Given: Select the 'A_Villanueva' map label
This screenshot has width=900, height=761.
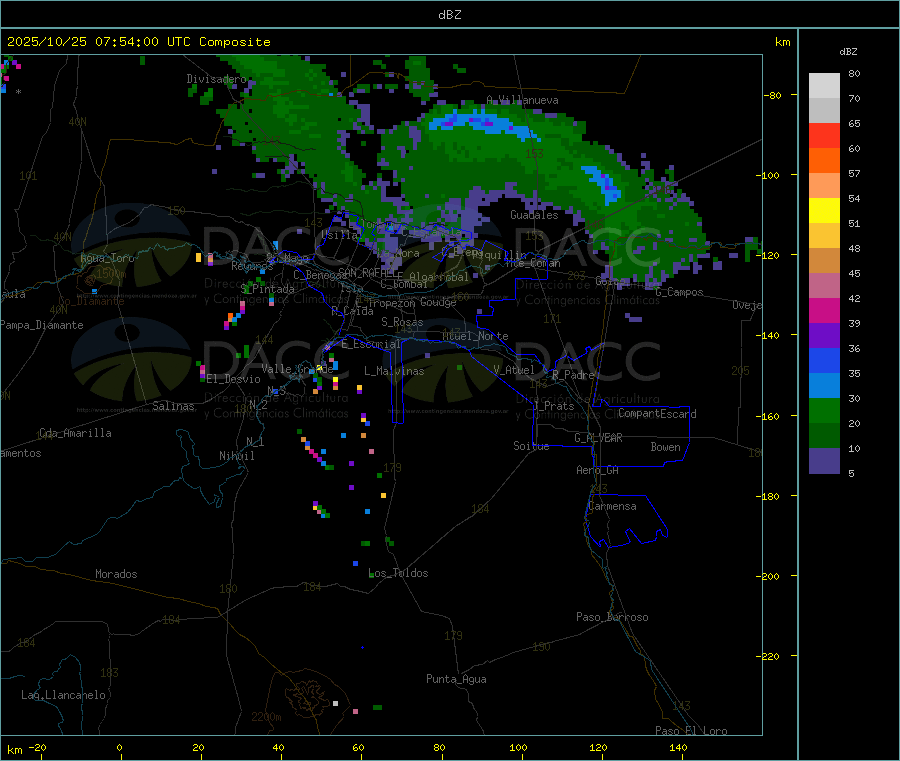Looking at the screenshot, I should 522,100.
